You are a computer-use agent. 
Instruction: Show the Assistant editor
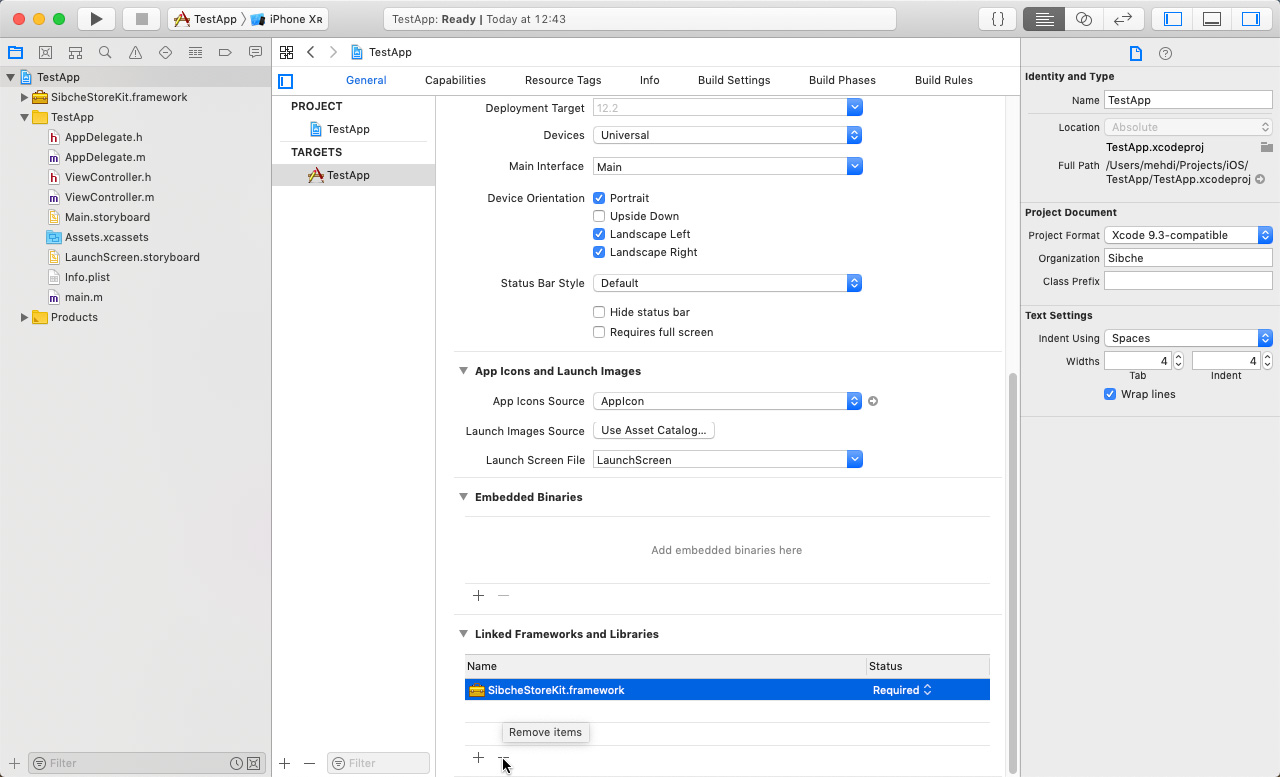(x=1083, y=19)
